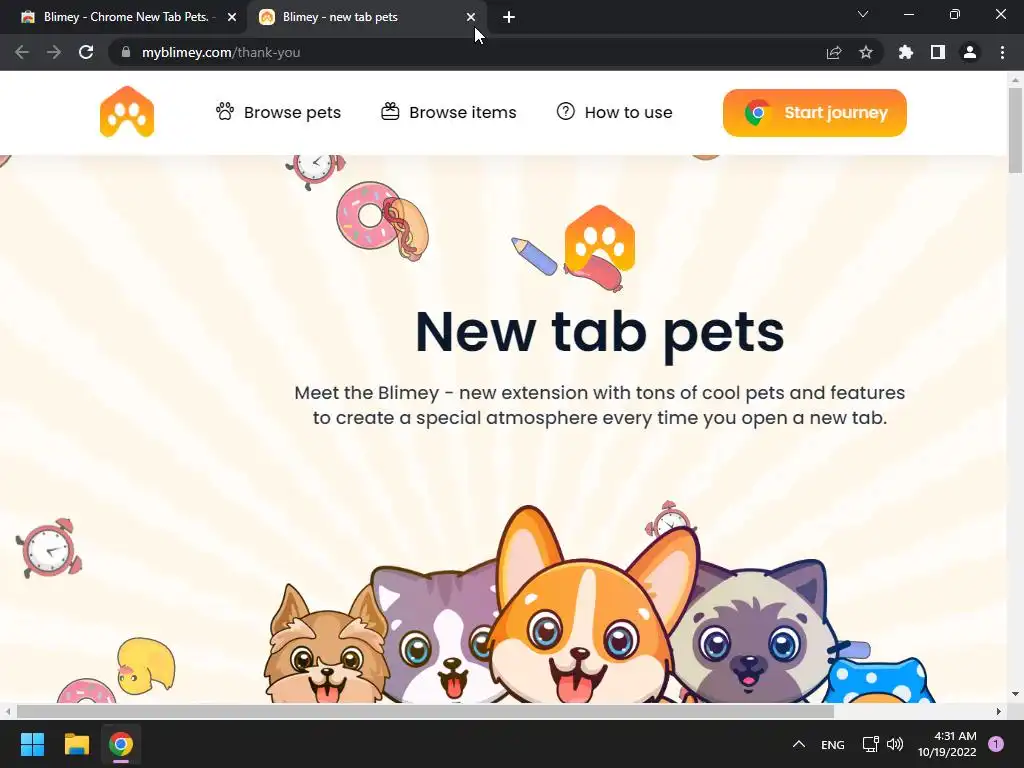Click the Blimey paw logo in header
Image resolution: width=1024 pixels, height=768 pixels.
click(x=127, y=112)
